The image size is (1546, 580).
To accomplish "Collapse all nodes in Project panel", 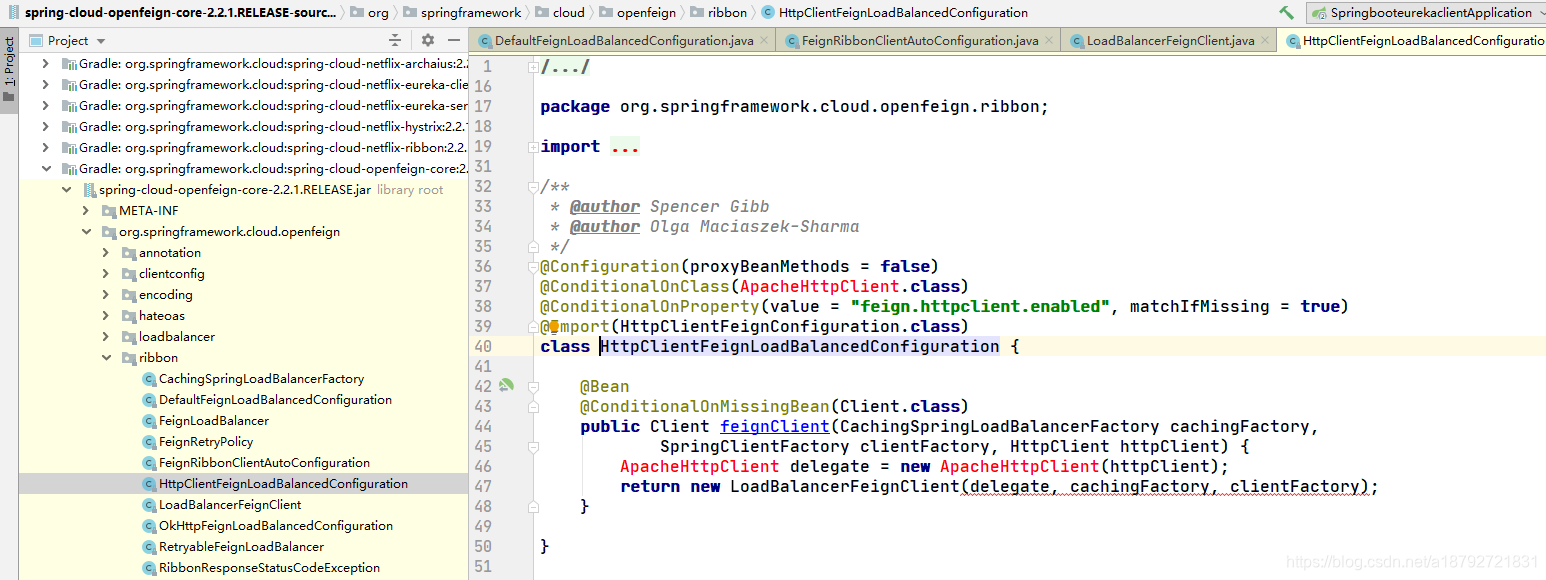I will [x=395, y=40].
